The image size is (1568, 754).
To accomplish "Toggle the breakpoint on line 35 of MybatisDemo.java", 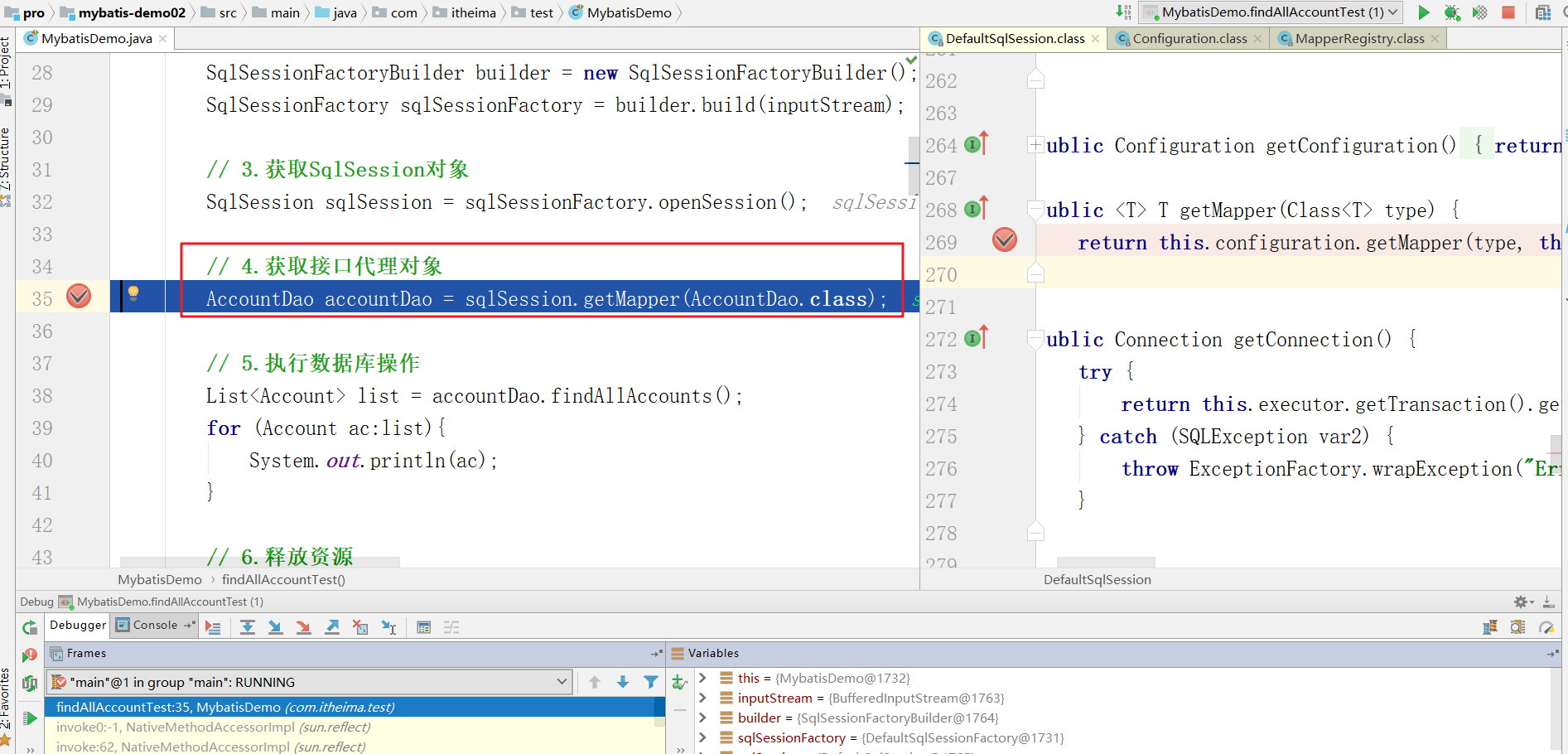I will pyautogui.click(x=79, y=296).
